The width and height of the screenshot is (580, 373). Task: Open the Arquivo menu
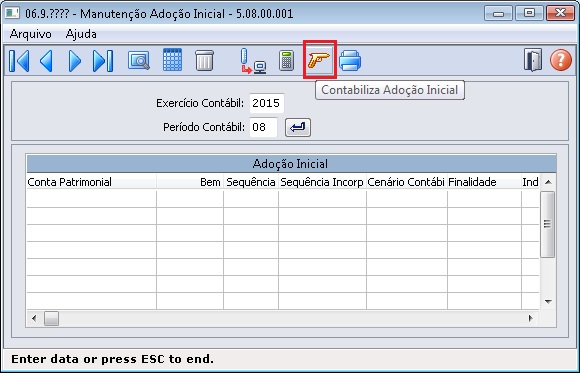tap(31, 34)
